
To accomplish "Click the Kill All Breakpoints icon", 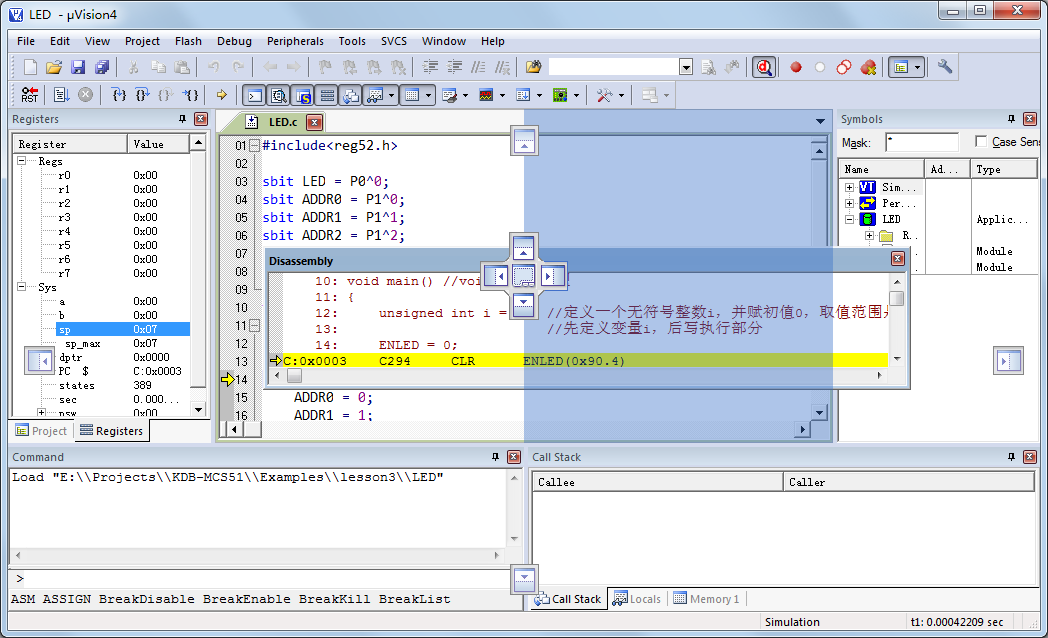I will coord(868,67).
